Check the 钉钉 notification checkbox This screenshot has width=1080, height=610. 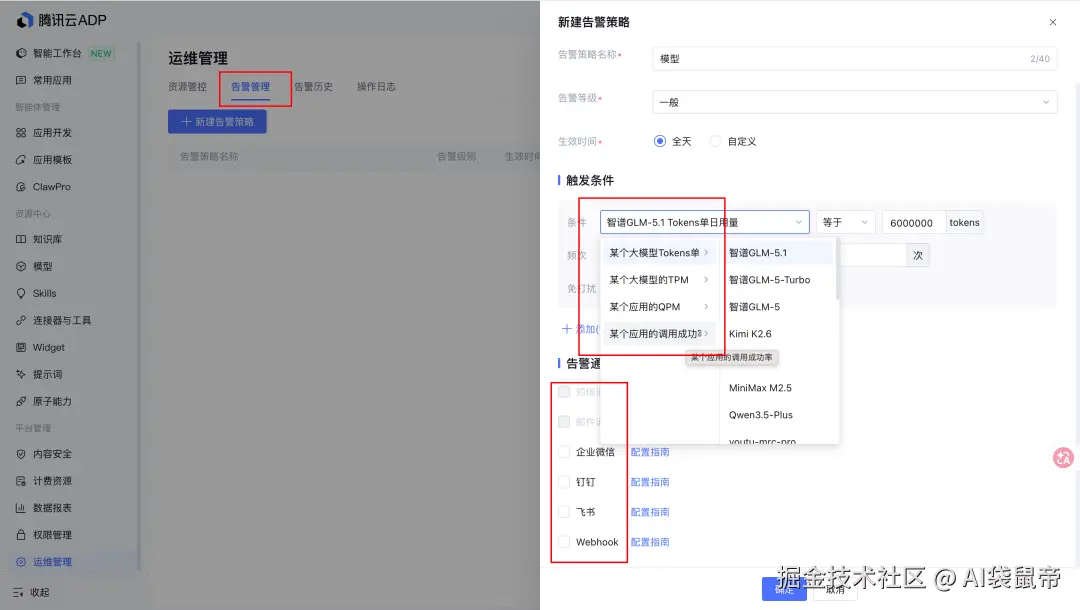pos(564,482)
